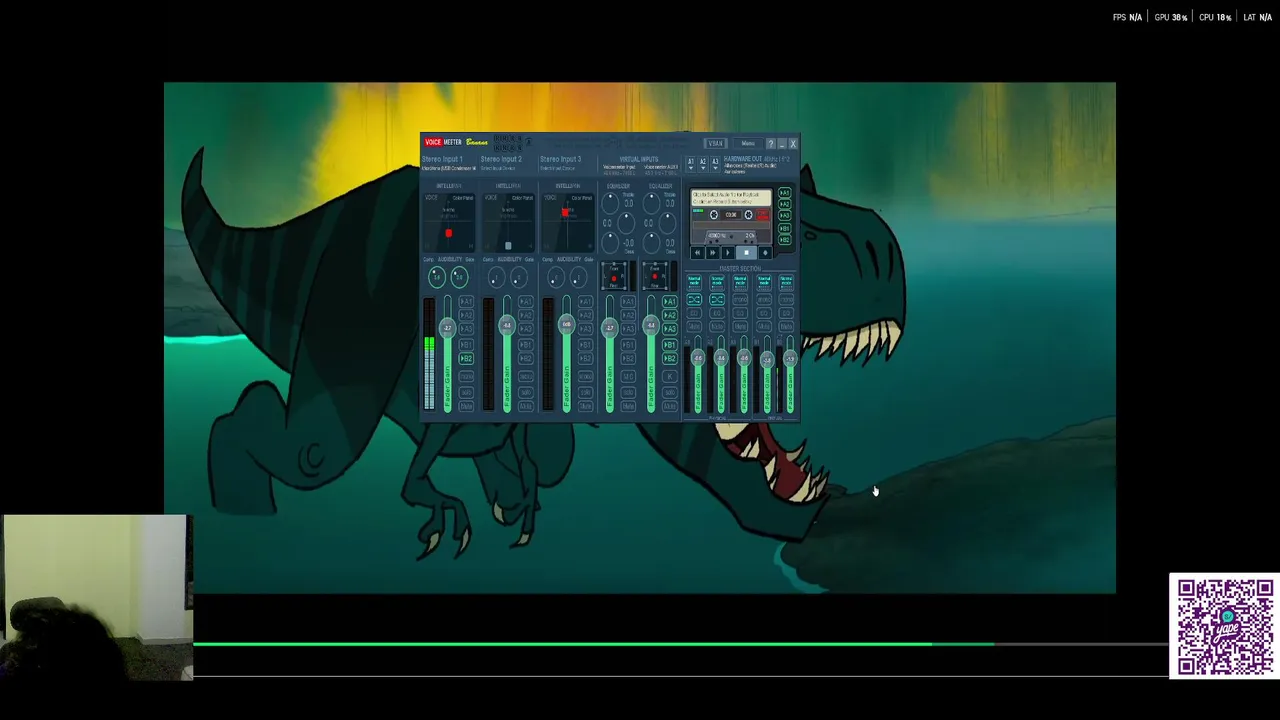Viewport: 1280px width, 720px height.
Task: Click Stereo Input 1 fader gain knob
Action: point(447,328)
